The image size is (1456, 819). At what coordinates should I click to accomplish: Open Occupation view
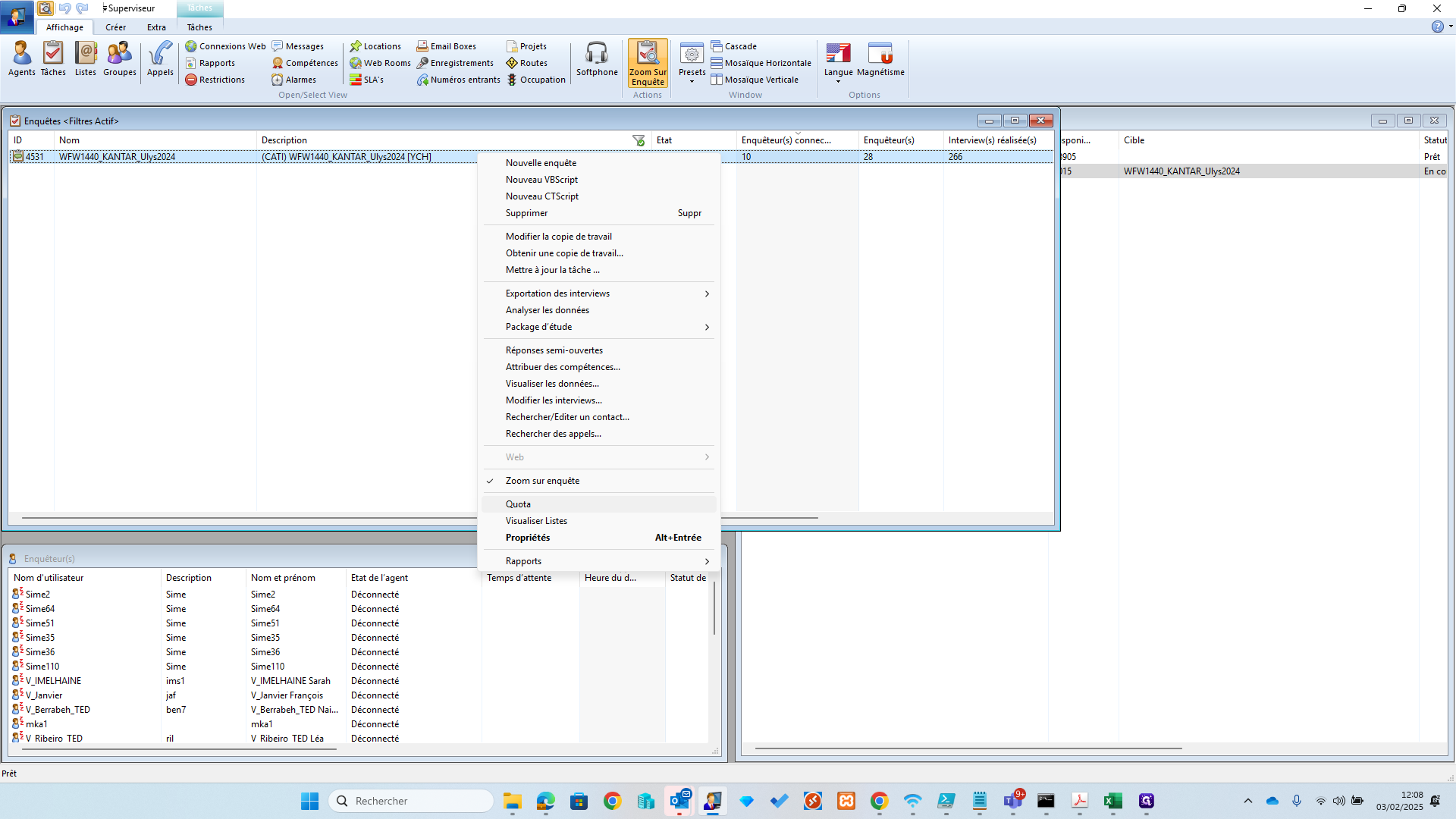(x=536, y=80)
